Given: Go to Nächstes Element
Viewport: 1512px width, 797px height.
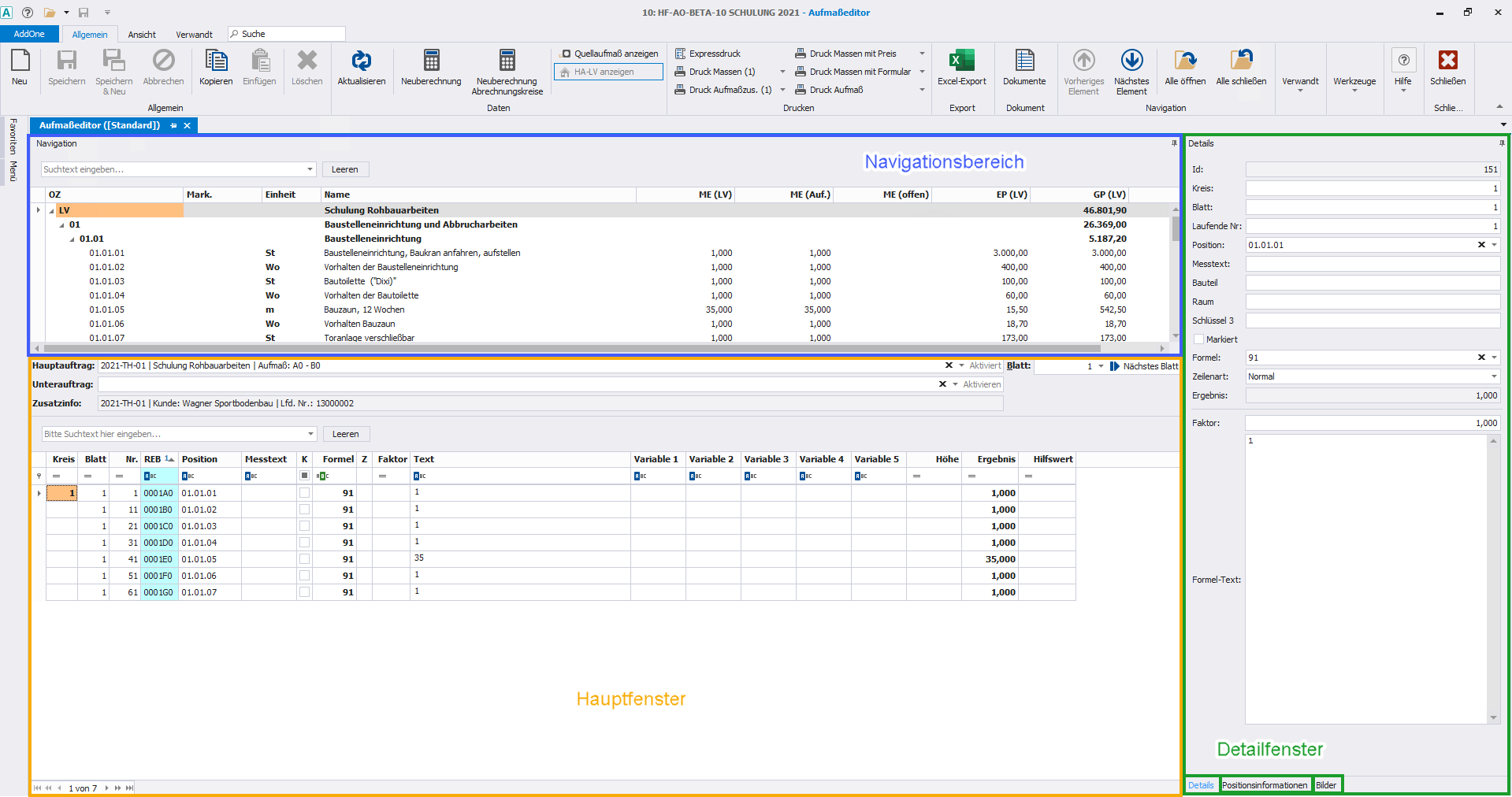Looking at the screenshot, I should pyautogui.click(x=1131, y=61).
